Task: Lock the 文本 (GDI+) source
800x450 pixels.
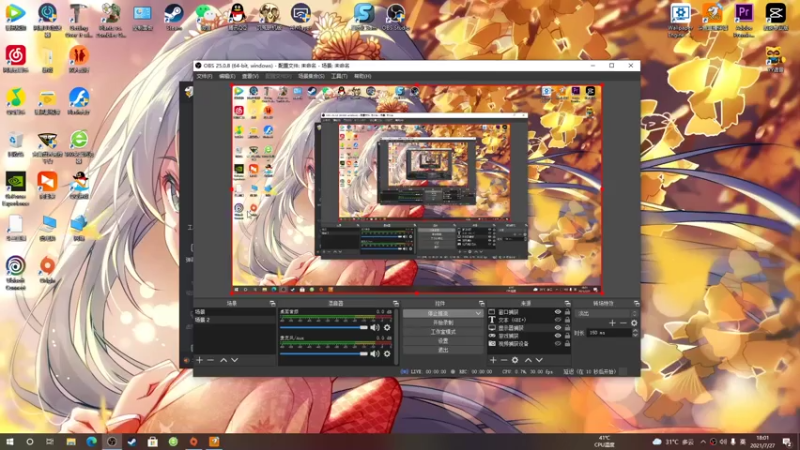Action: coord(567,320)
